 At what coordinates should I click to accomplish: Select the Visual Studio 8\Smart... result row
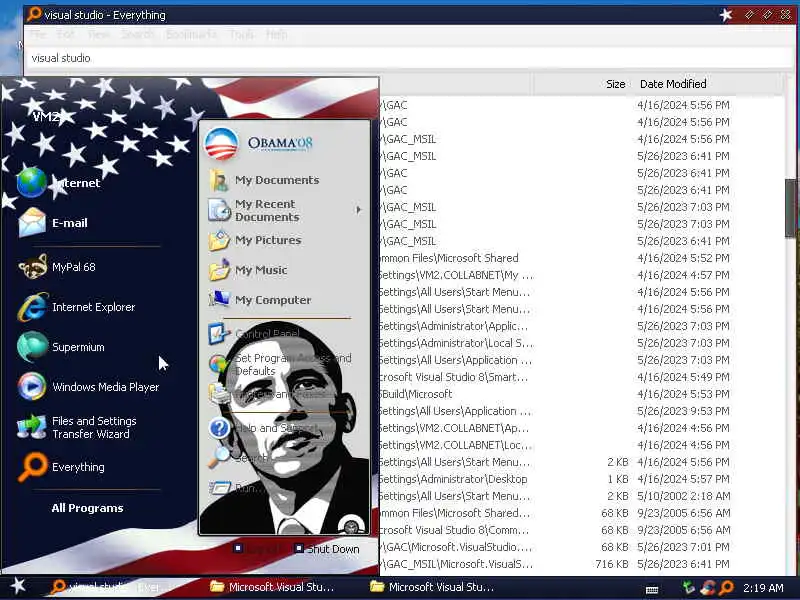coord(582,377)
